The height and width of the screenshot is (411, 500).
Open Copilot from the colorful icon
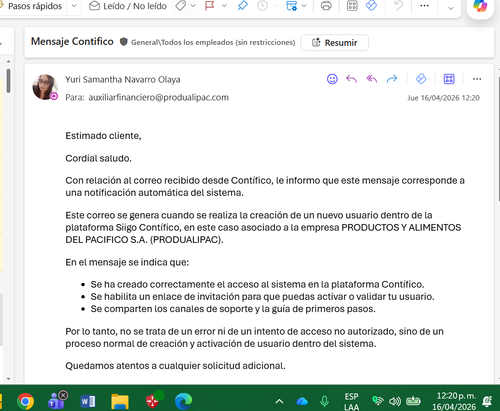[480, 6]
